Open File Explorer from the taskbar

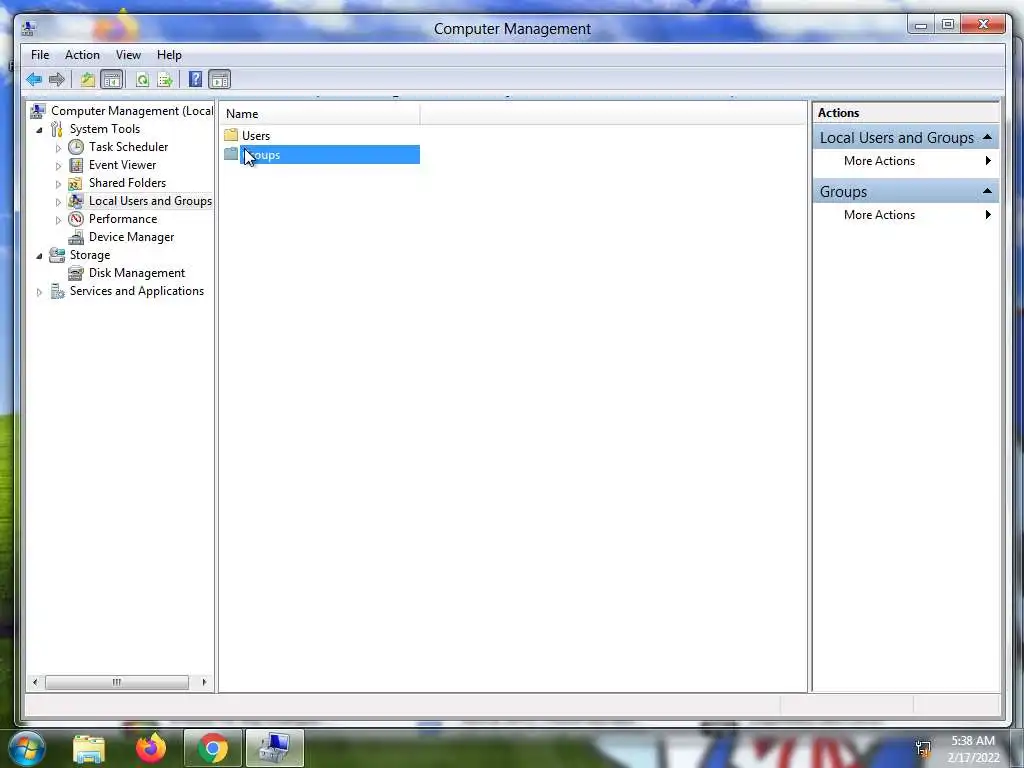[89, 748]
